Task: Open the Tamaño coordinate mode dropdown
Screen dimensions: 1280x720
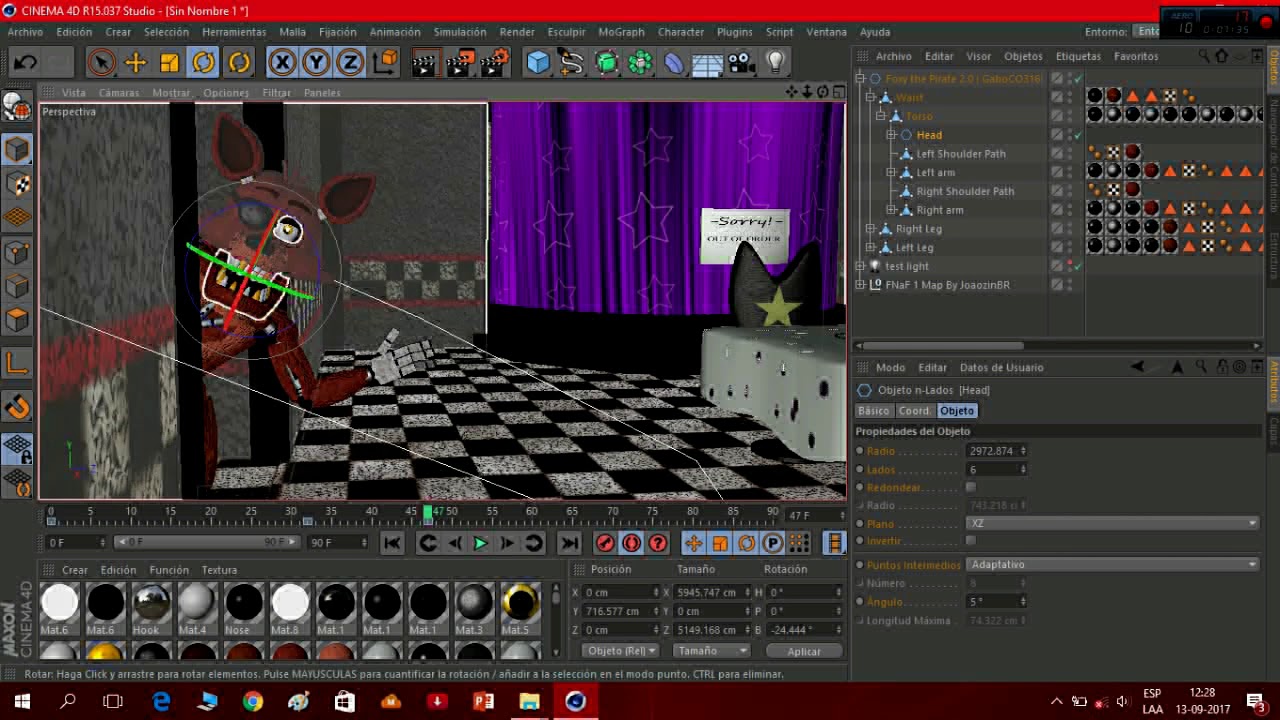Action: [711, 651]
